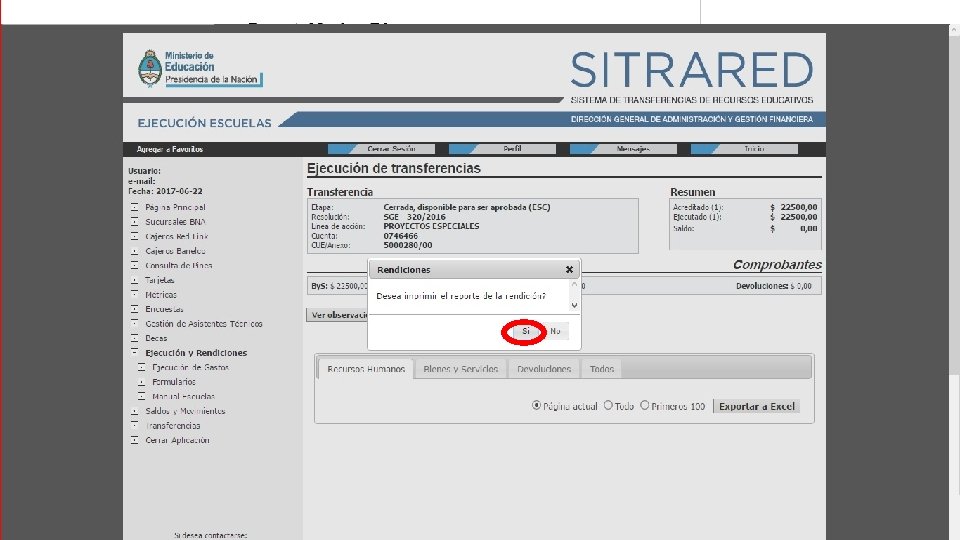Switch to Devoluciones tab
The width and height of the screenshot is (960, 540).
click(544, 369)
